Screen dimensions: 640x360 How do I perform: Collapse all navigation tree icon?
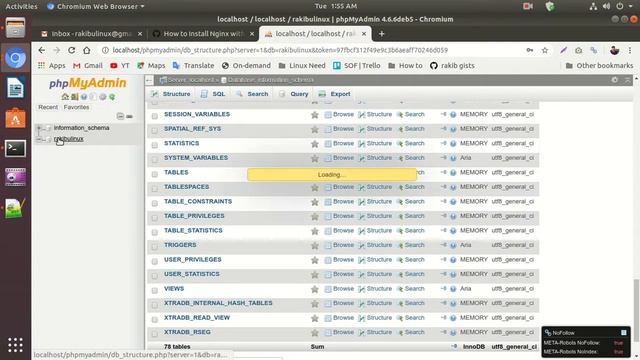120,116
